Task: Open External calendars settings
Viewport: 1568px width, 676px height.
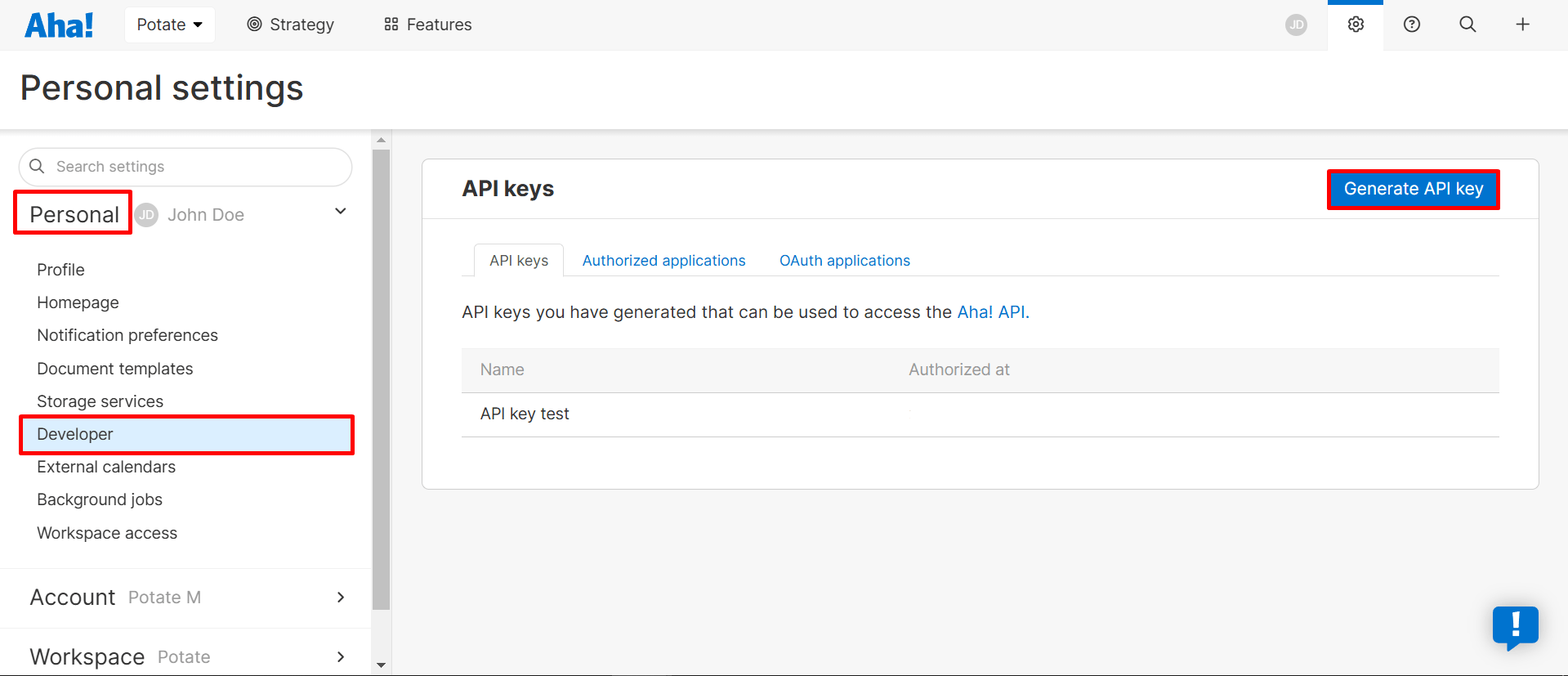Action: (x=106, y=467)
